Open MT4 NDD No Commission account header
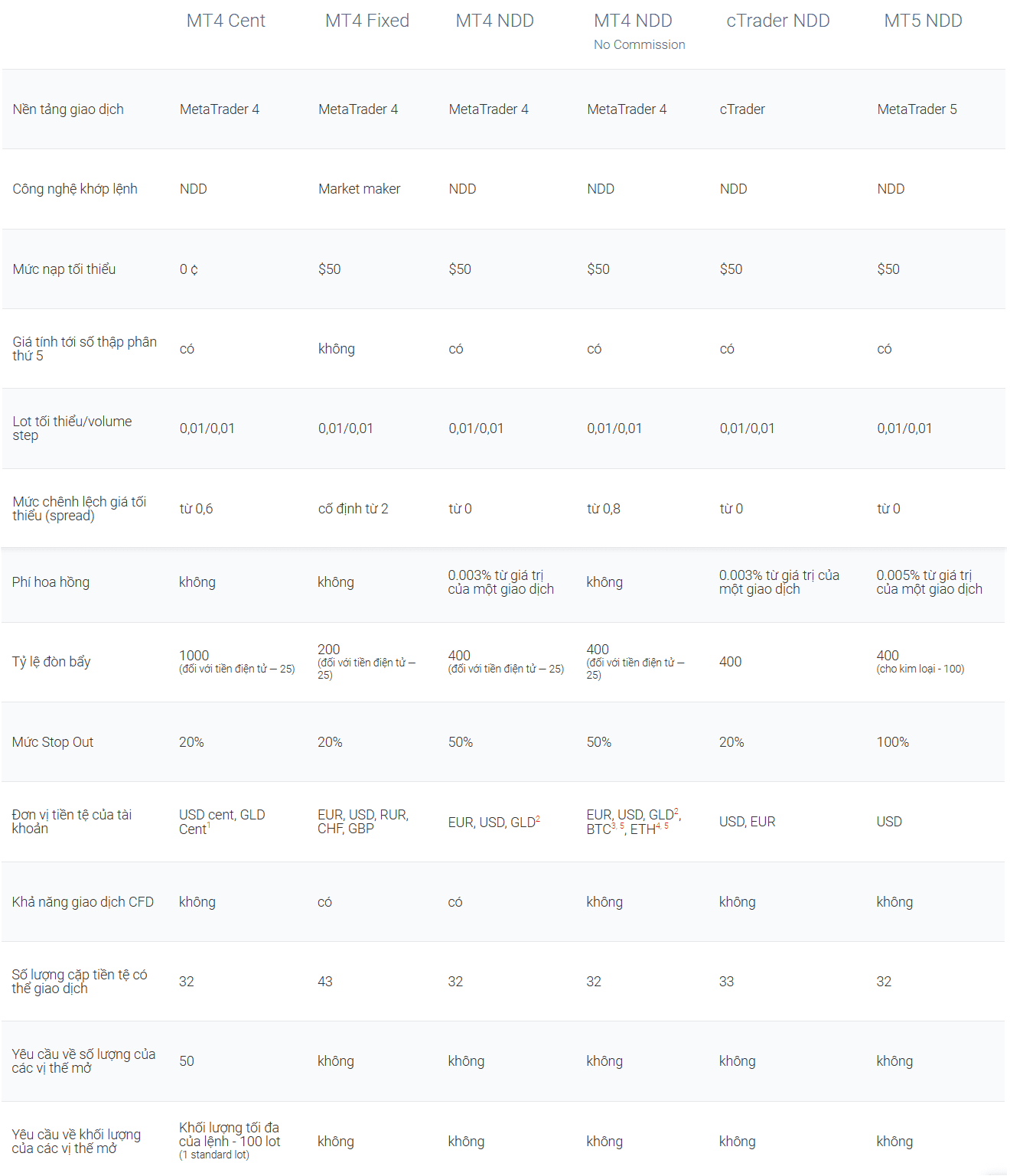This screenshot has width=1010, height=1176. point(639,31)
